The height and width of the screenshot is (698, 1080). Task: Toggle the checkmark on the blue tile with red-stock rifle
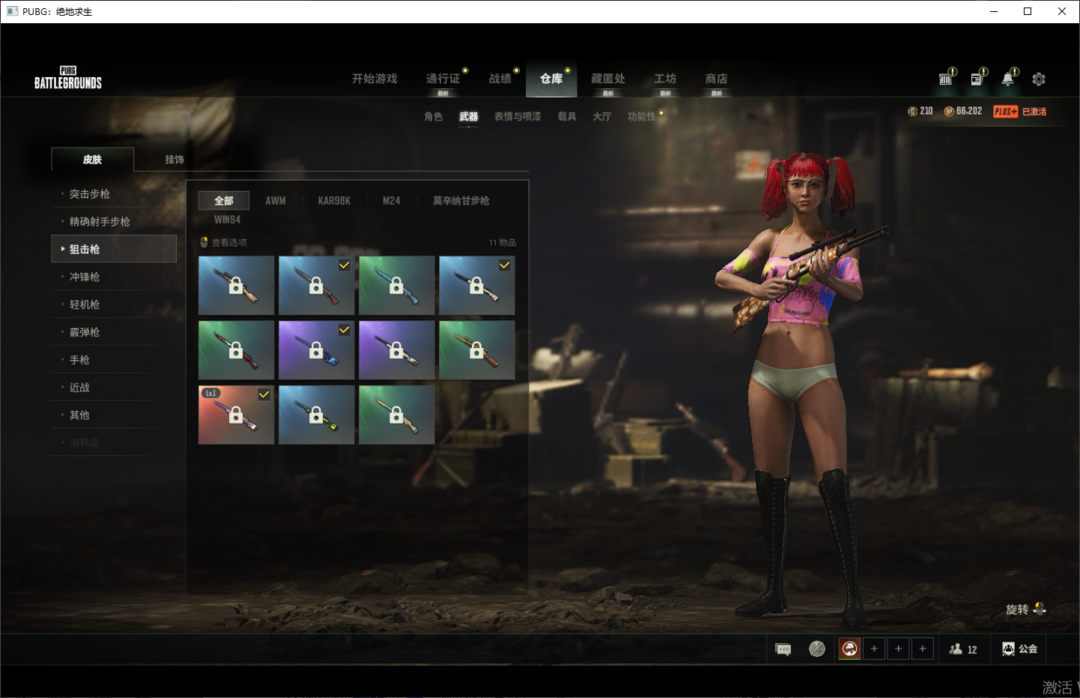[344, 265]
